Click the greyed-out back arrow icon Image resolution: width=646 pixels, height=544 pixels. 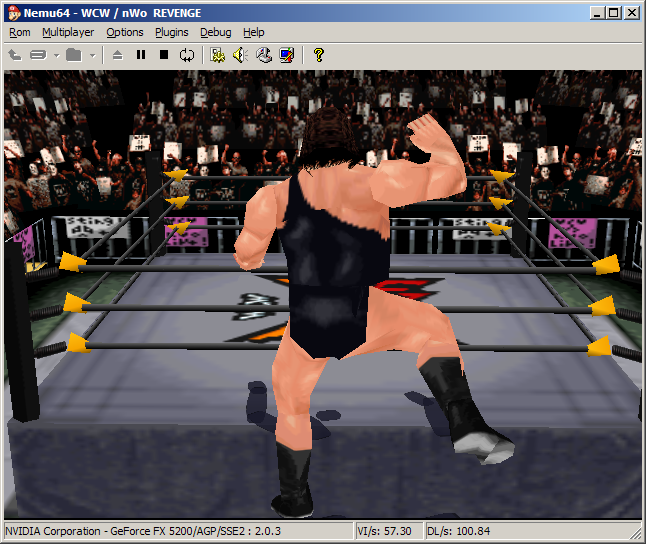coord(15,55)
